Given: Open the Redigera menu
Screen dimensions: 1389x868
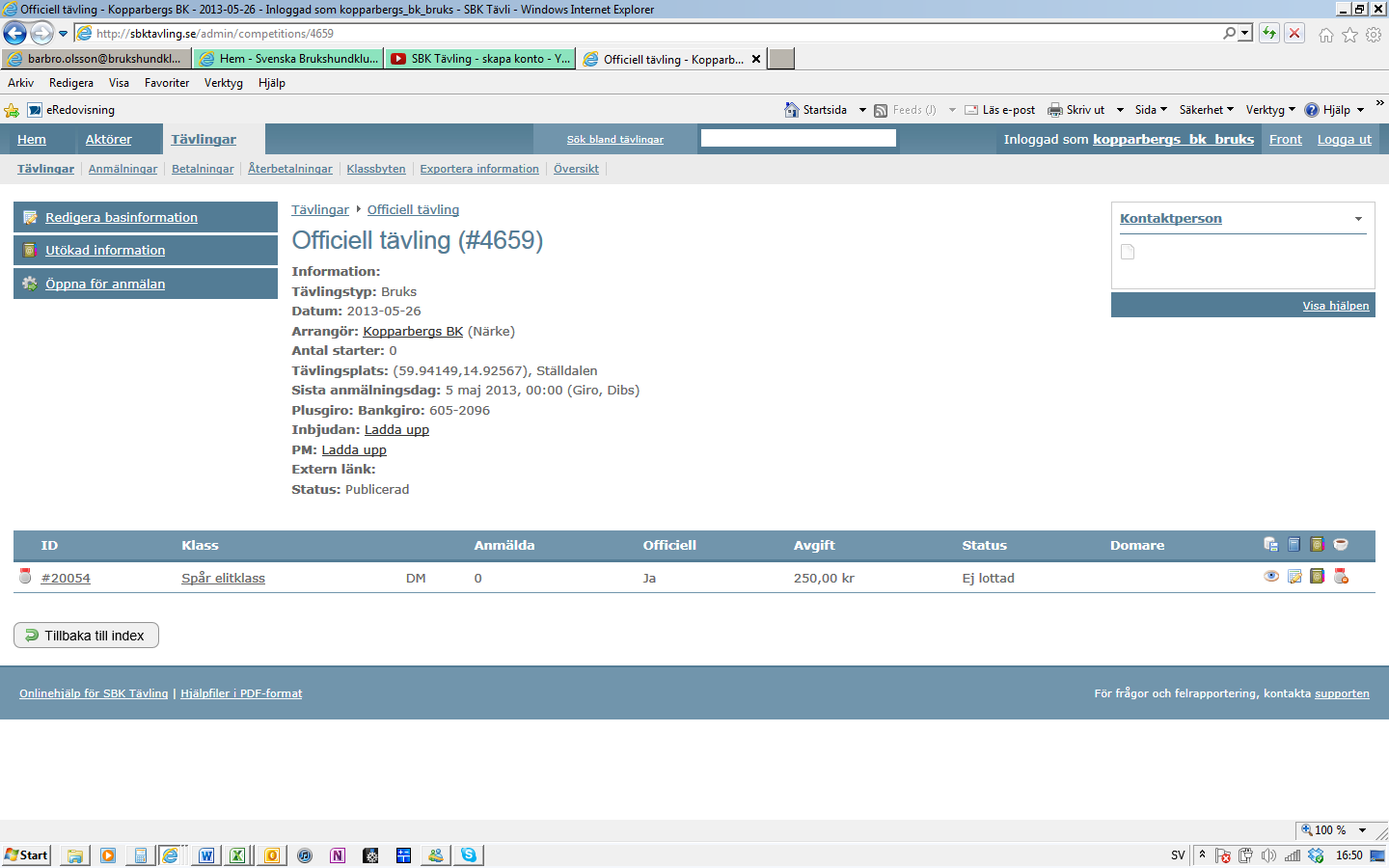Looking at the screenshot, I should tap(71, 83).
